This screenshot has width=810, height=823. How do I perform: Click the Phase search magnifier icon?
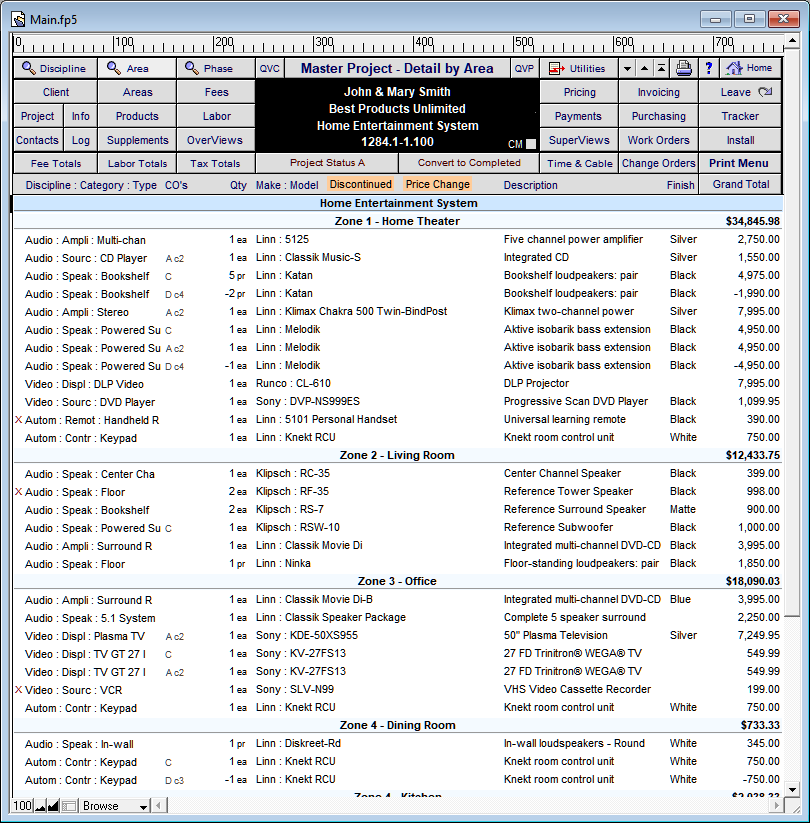[x=192, y=68]
